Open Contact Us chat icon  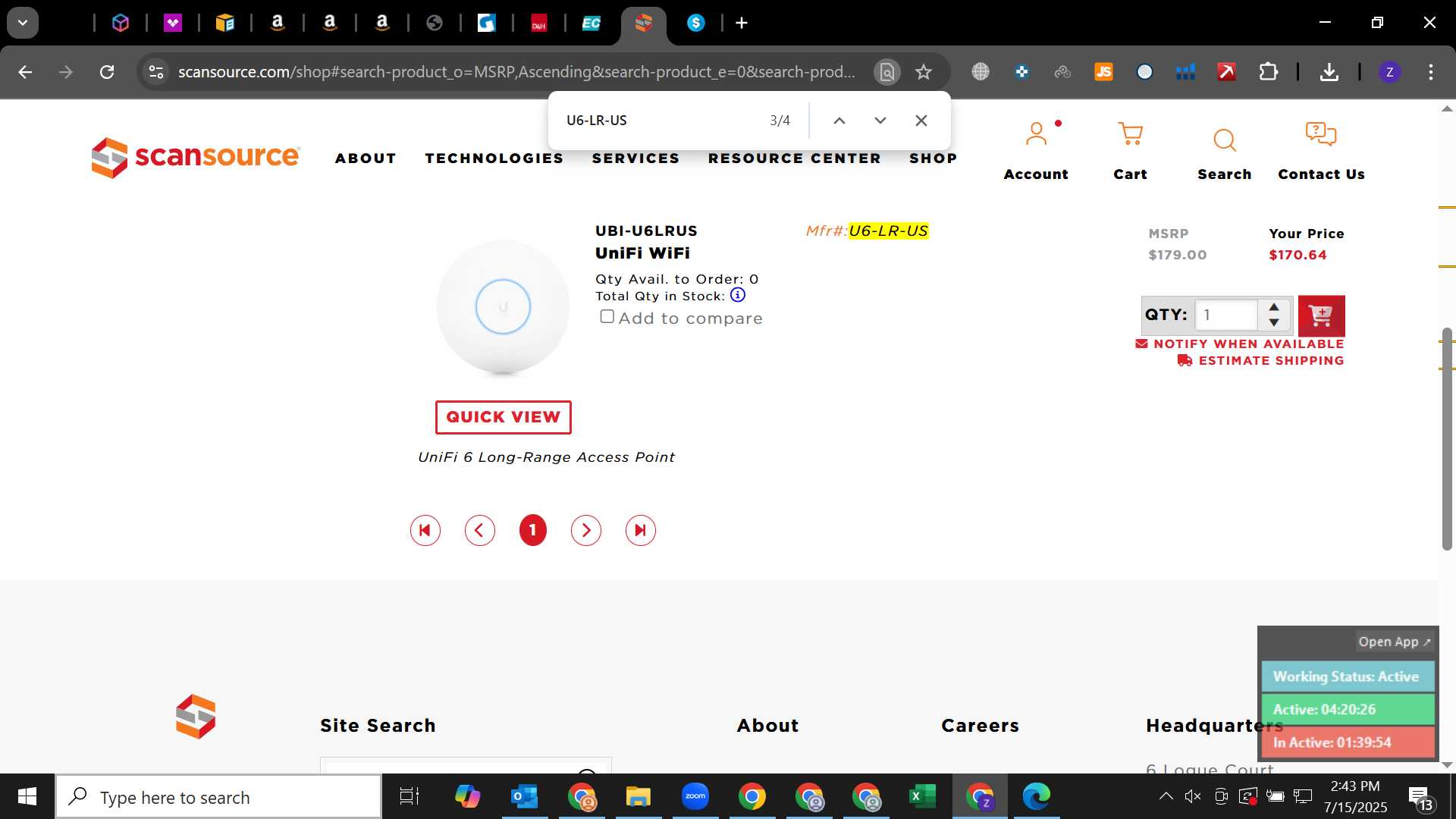click(x=1321, y=134)
